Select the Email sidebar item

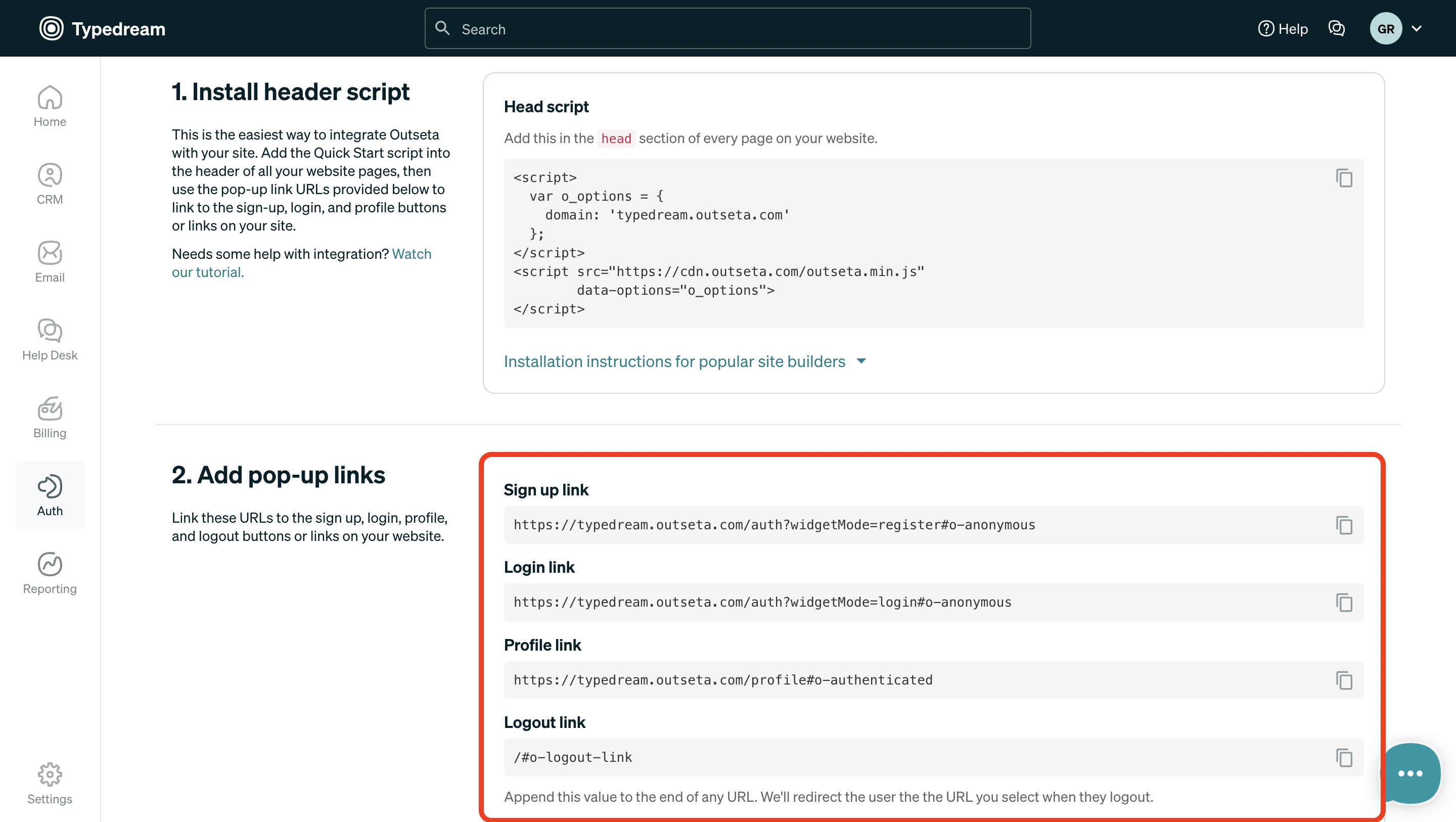click(x=50, y=262)
